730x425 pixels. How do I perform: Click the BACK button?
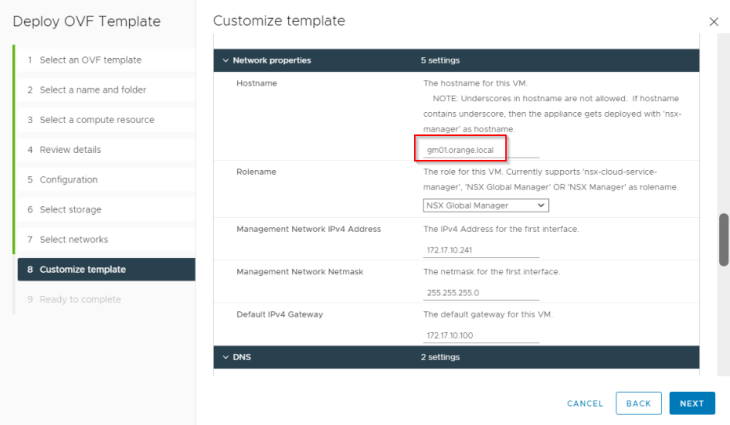pos(638,404)
